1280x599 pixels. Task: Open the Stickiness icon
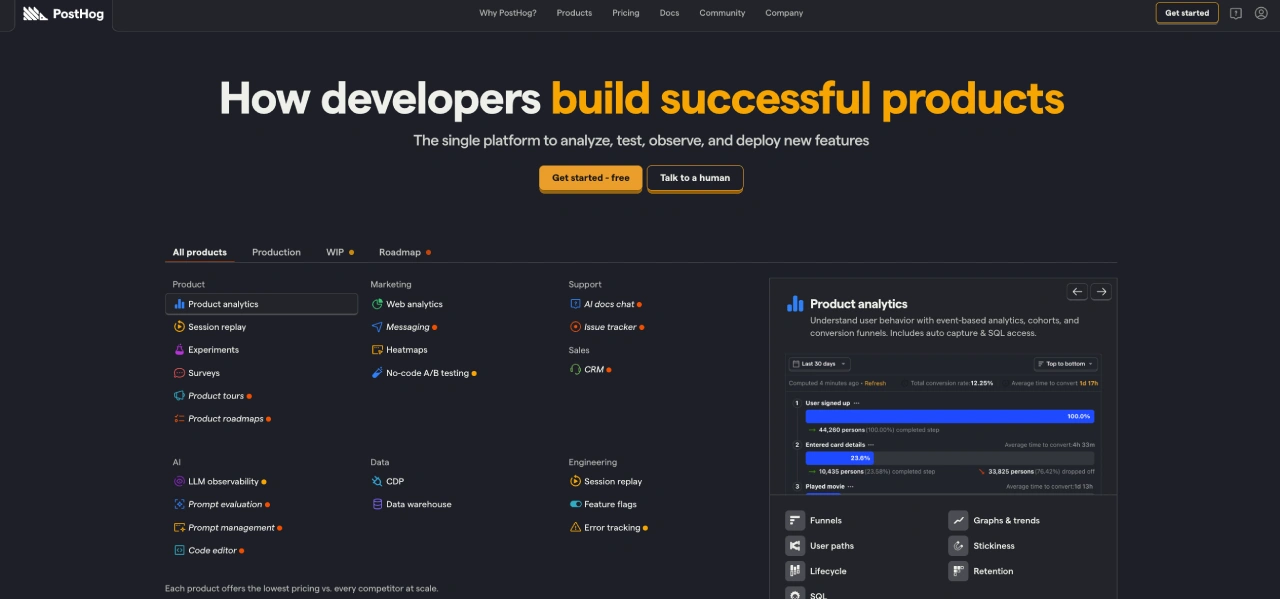click(958, 546)
